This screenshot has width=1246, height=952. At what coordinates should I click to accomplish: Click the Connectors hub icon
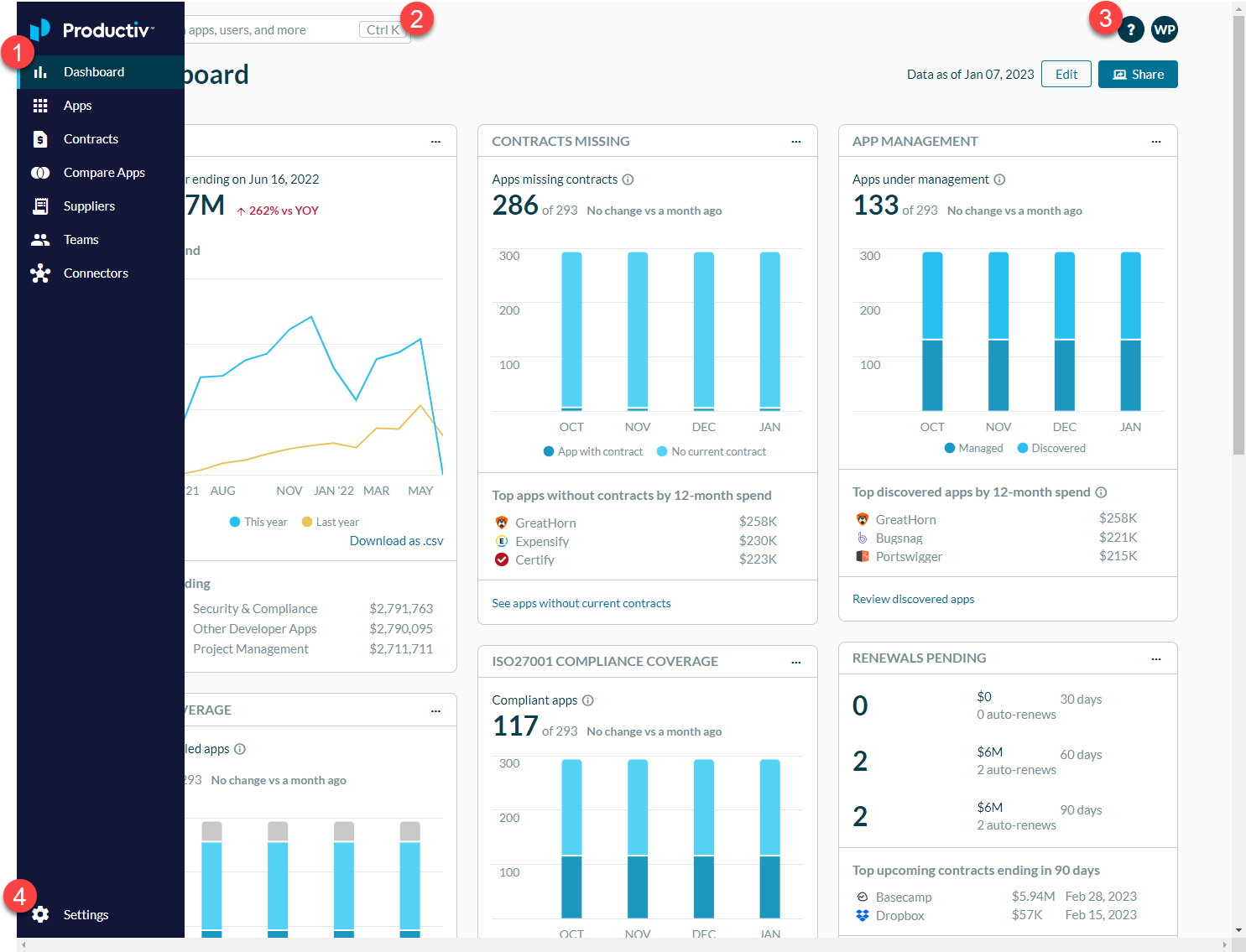(40, 273)
